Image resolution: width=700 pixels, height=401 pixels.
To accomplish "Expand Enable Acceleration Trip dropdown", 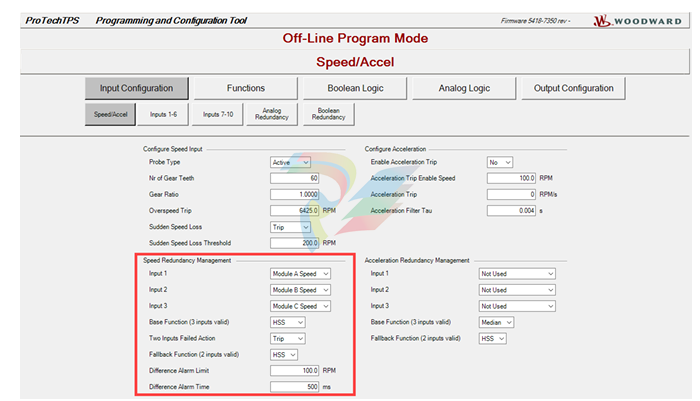I will coord(500,162).
